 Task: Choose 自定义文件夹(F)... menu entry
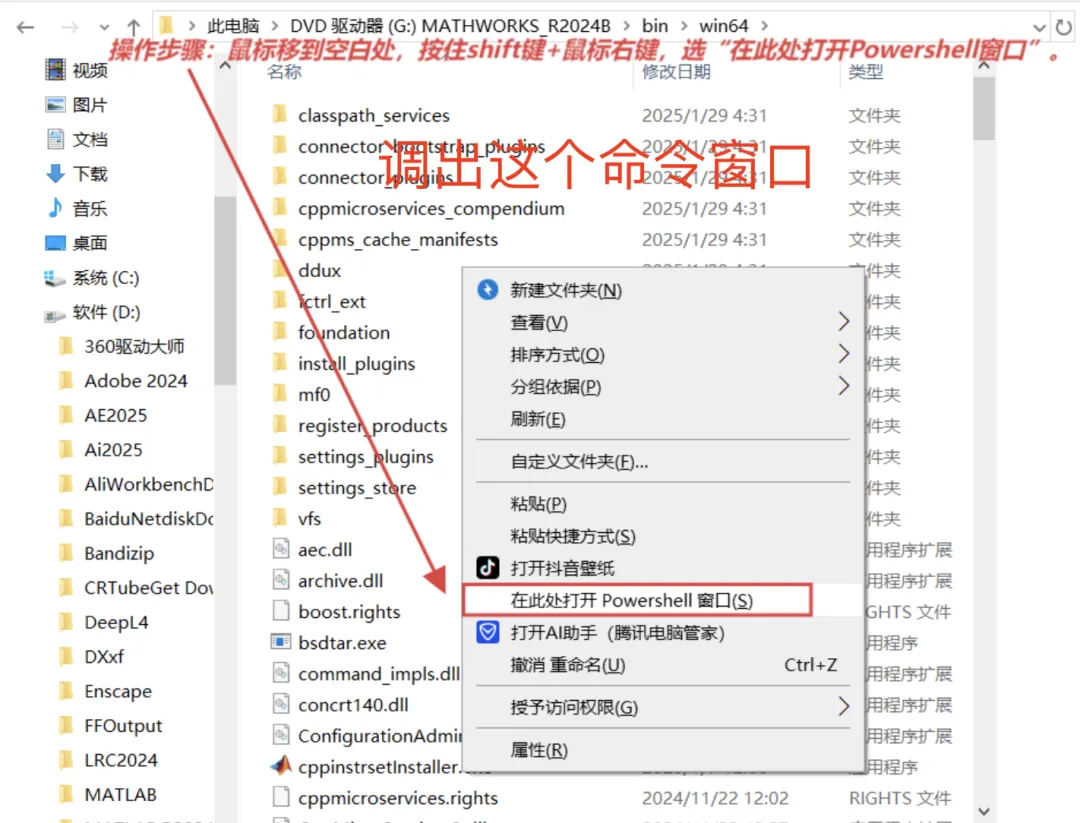[663, 461]
